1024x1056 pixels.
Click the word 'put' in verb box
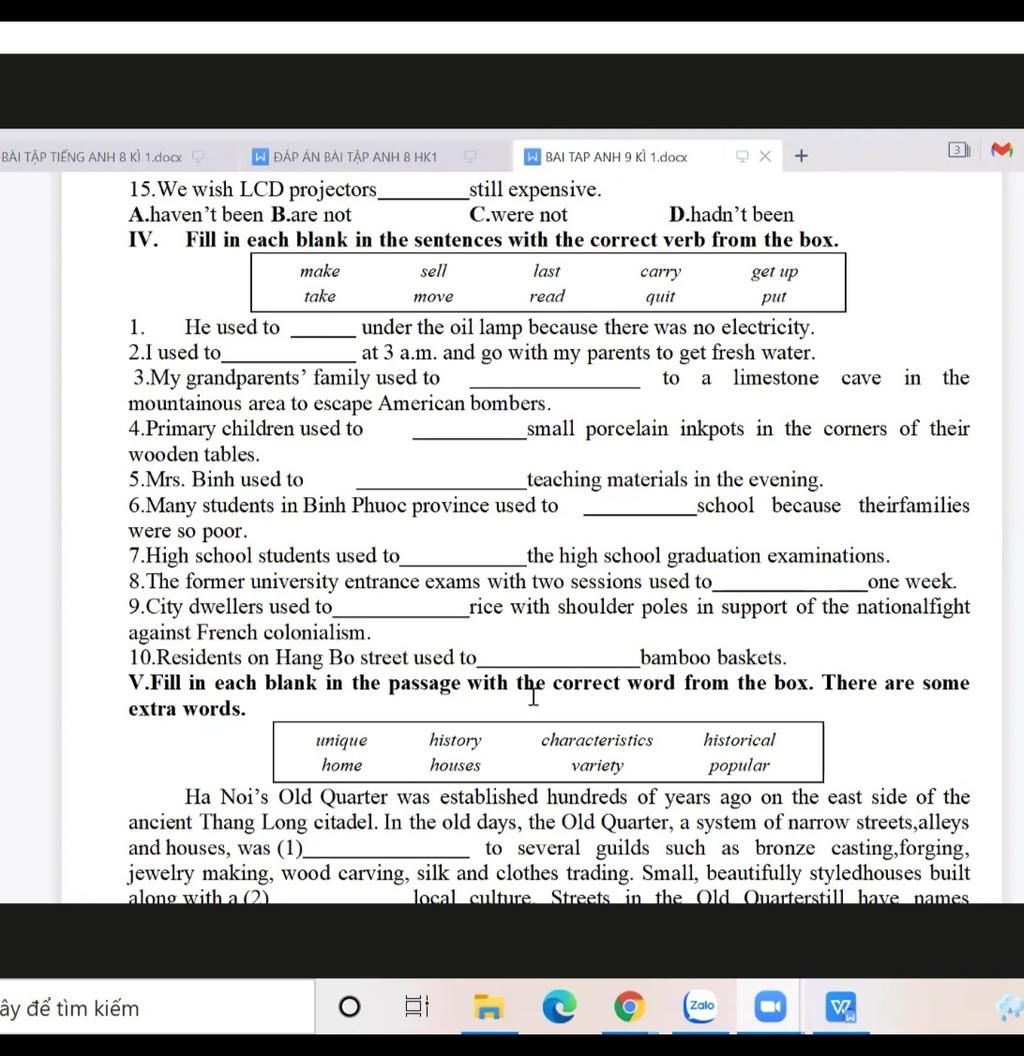[774, 297]
